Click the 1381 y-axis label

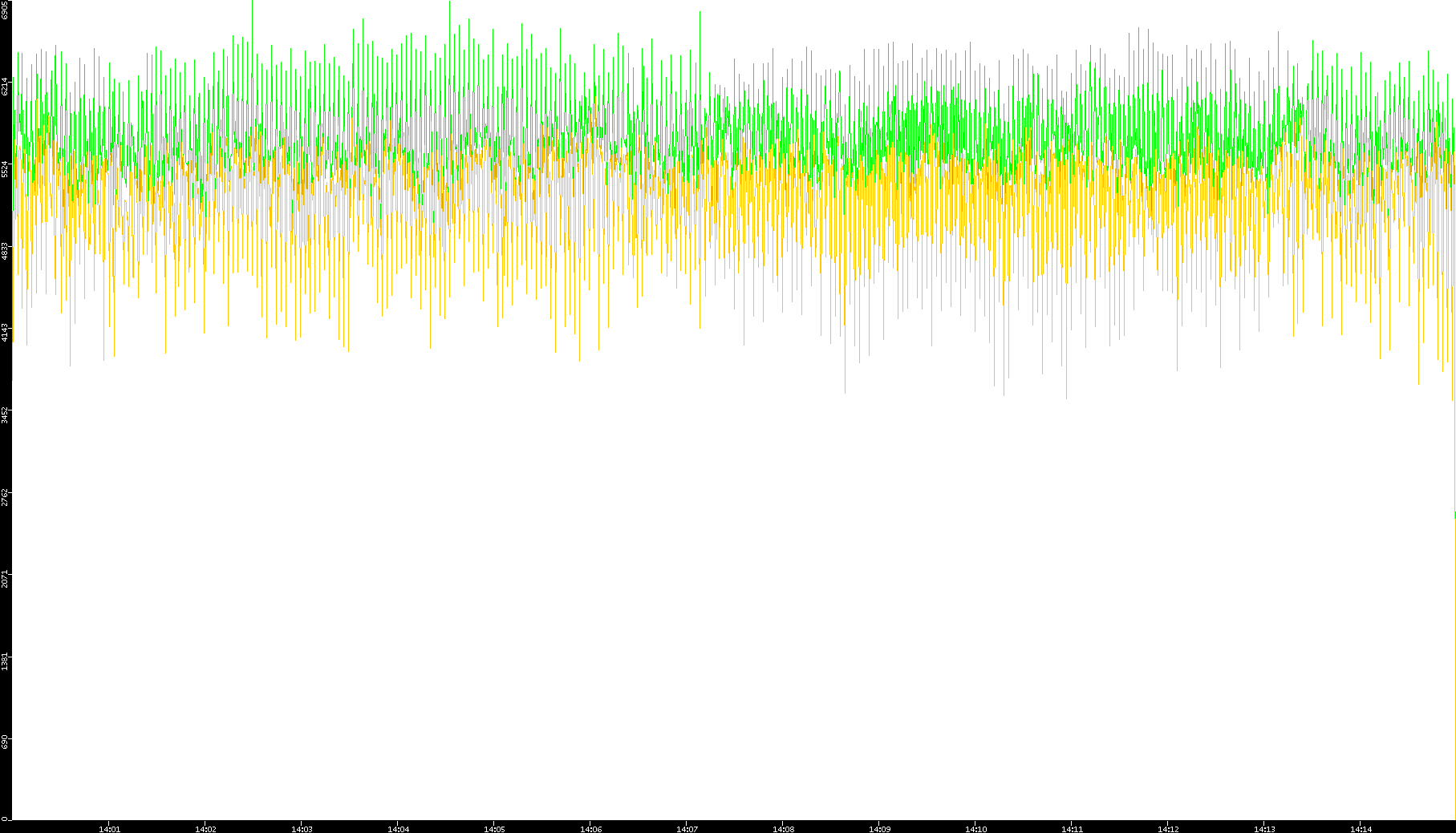point(6,661)
